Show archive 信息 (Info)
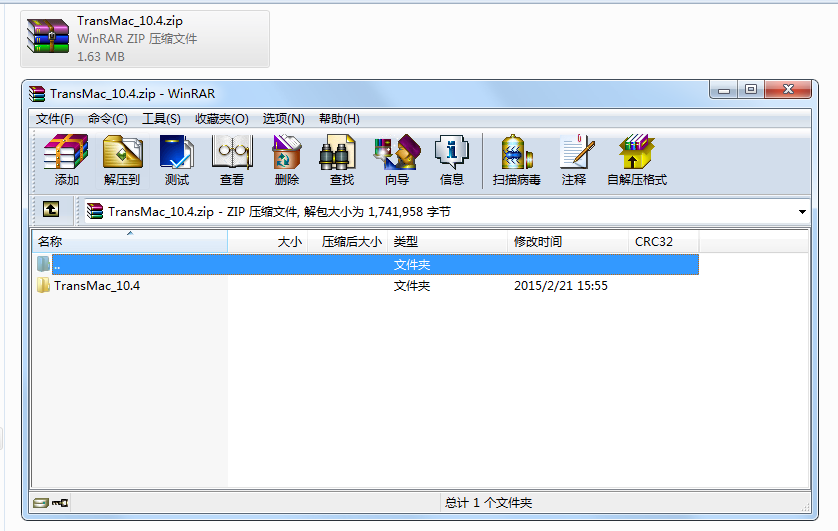The width and height of the screenshot is (838, 531). coord(452,160)
